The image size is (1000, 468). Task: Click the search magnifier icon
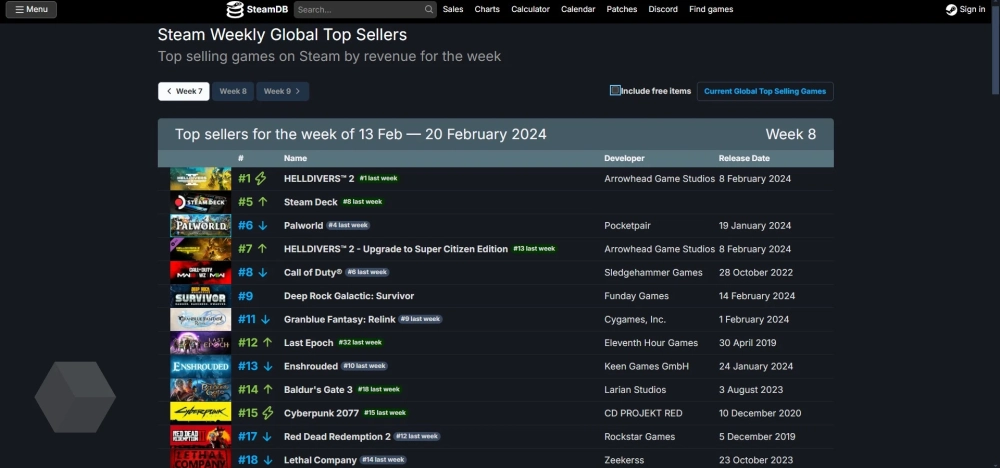[x=428, y=10]
